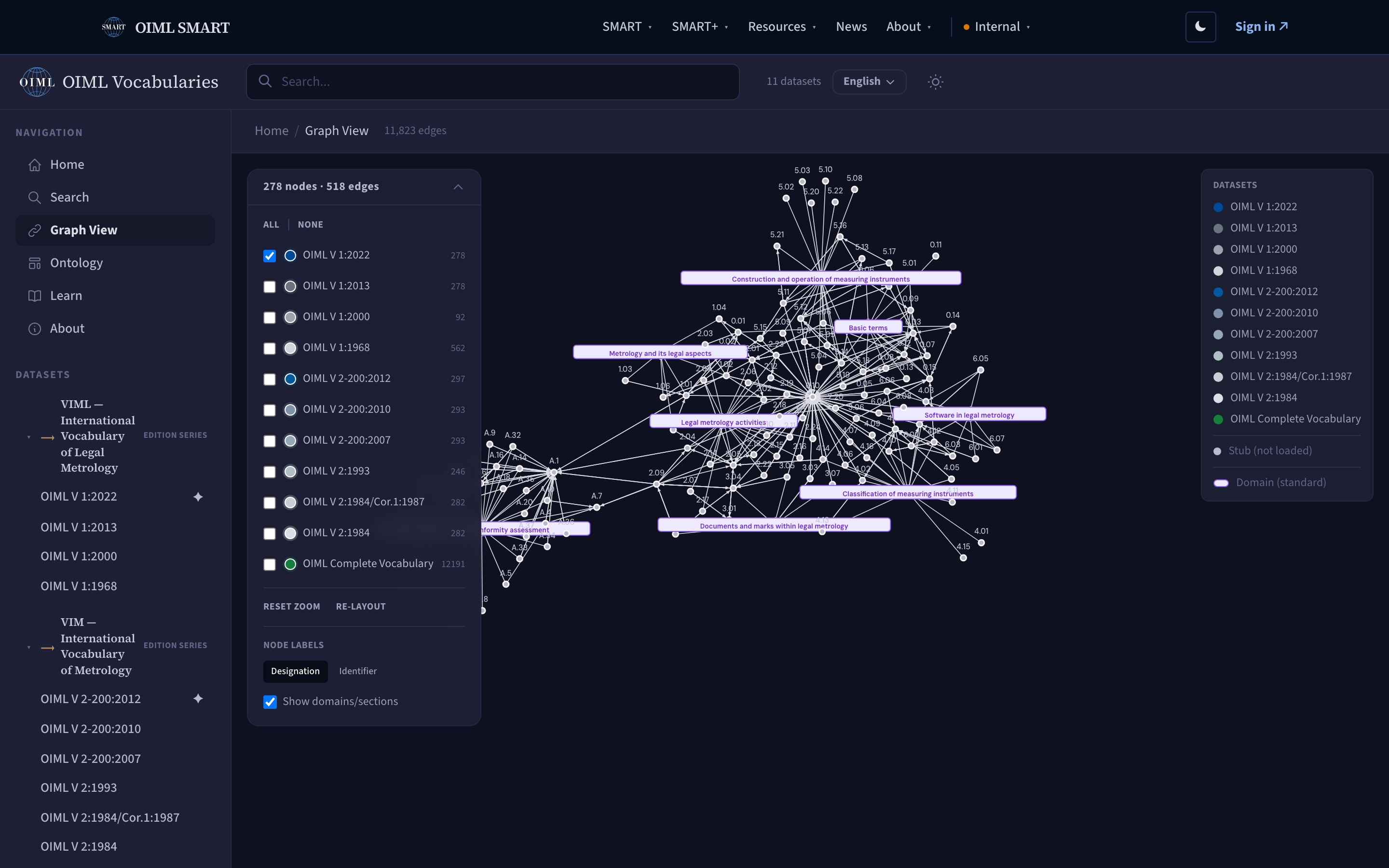
Task: Click the ALL datasets button
Action: pos(271,224)
